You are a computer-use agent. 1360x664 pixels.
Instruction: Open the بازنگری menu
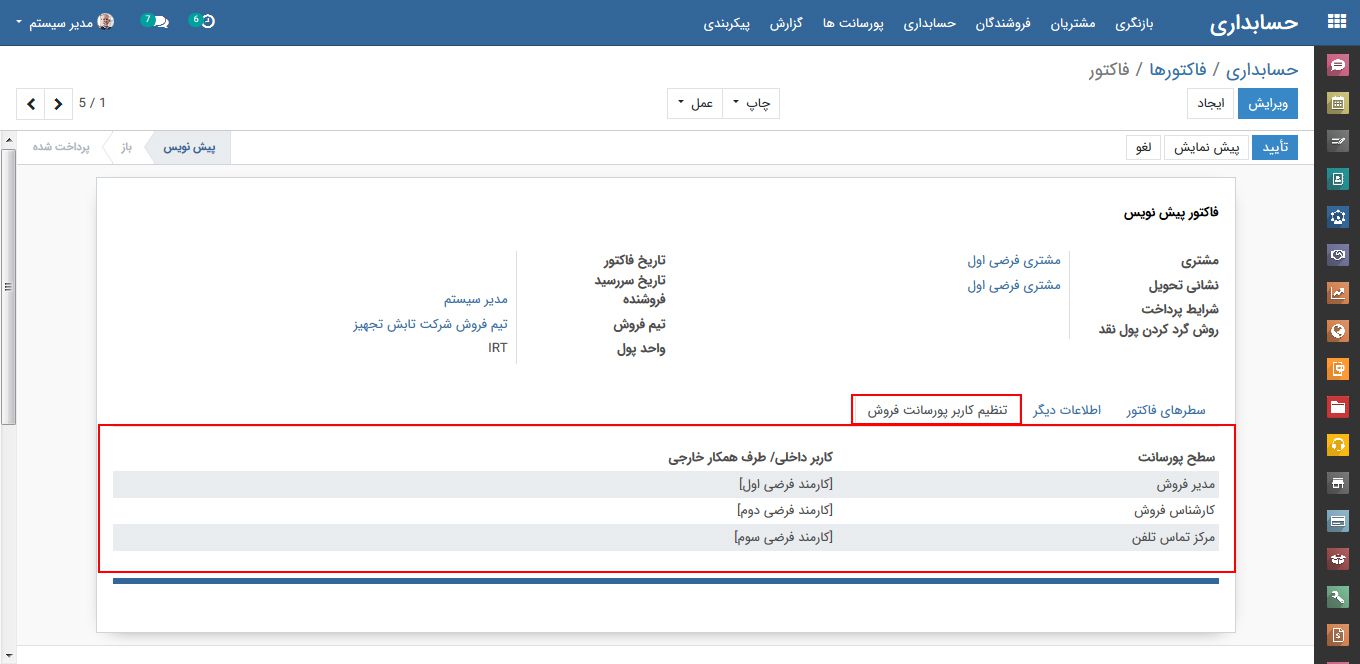(1135, 22)
